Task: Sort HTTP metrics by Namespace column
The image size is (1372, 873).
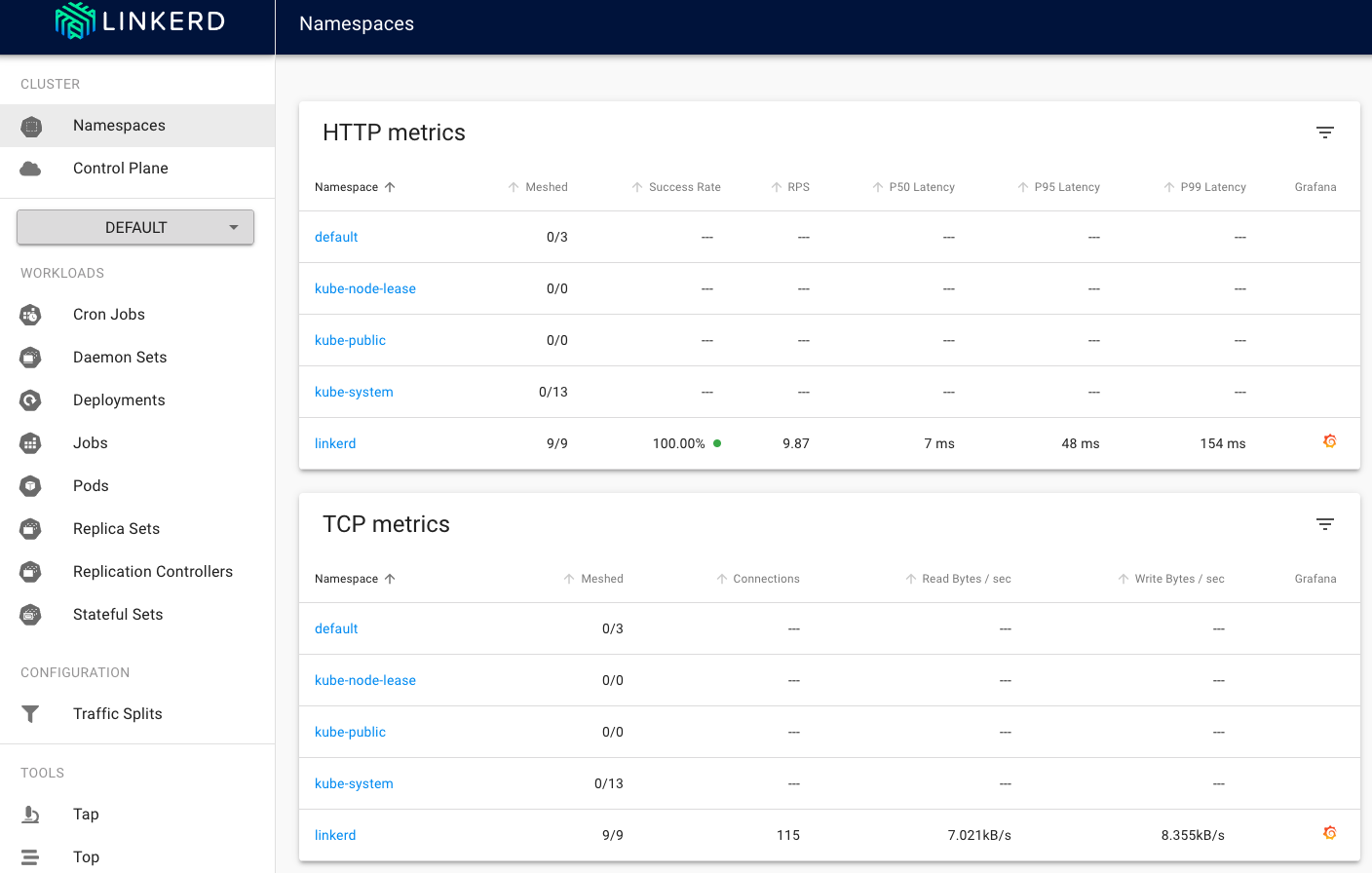Action: coord(355,187)
